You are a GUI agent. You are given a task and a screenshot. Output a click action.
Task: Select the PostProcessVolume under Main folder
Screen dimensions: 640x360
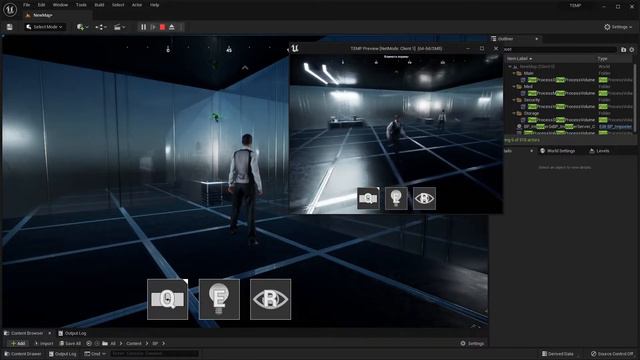tap(561, 80)
